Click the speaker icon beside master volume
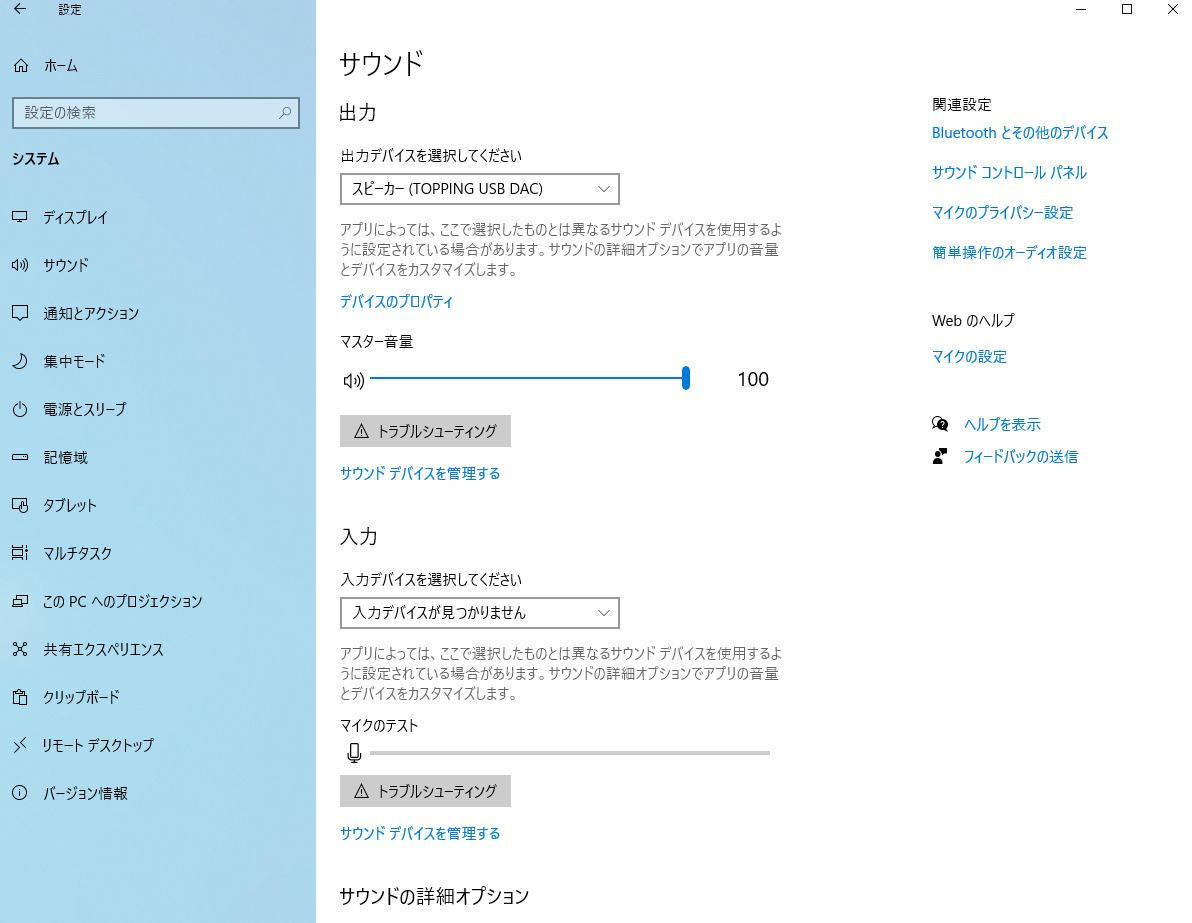The image size is (1192, 923). click(x=354, y=378)
